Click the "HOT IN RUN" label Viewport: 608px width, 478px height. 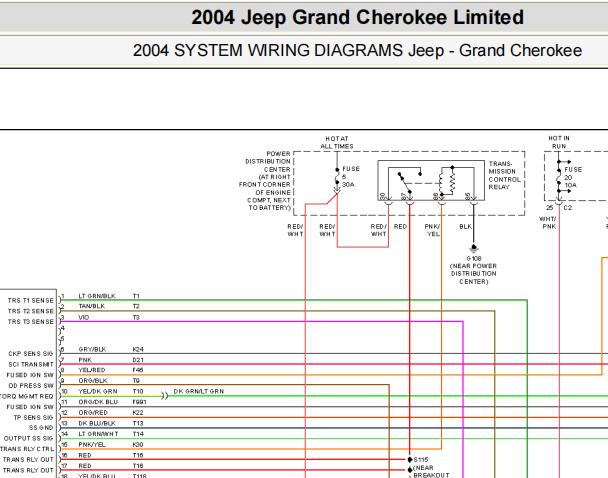coord(559,142)
